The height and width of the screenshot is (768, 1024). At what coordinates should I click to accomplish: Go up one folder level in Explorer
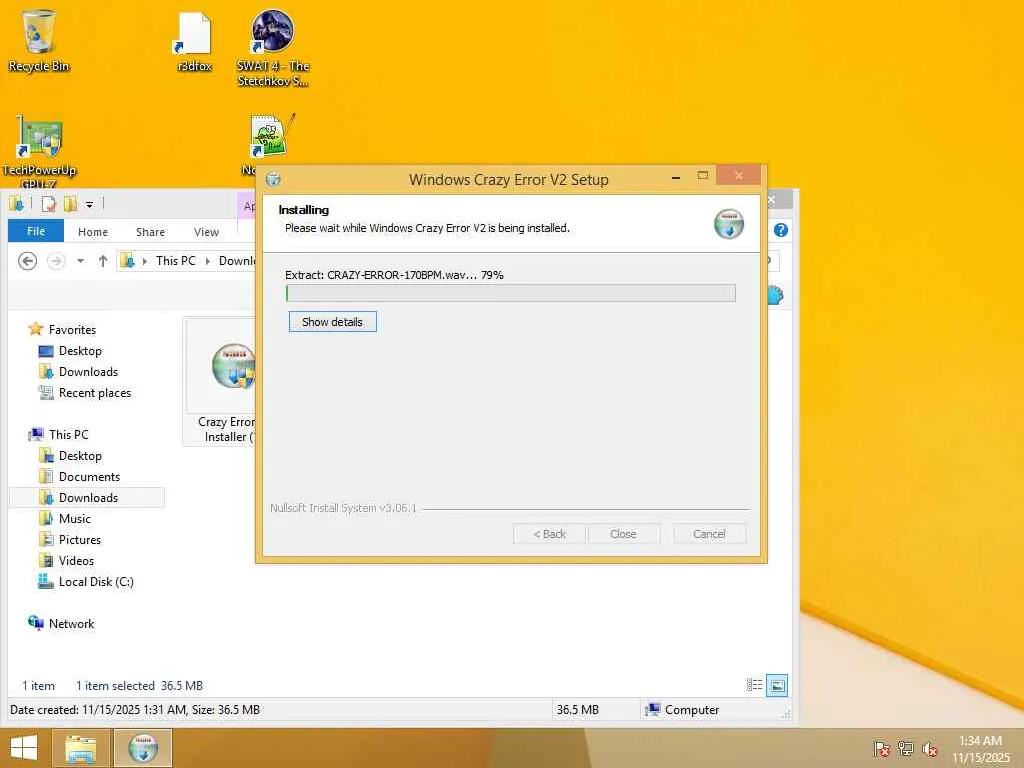103,261
